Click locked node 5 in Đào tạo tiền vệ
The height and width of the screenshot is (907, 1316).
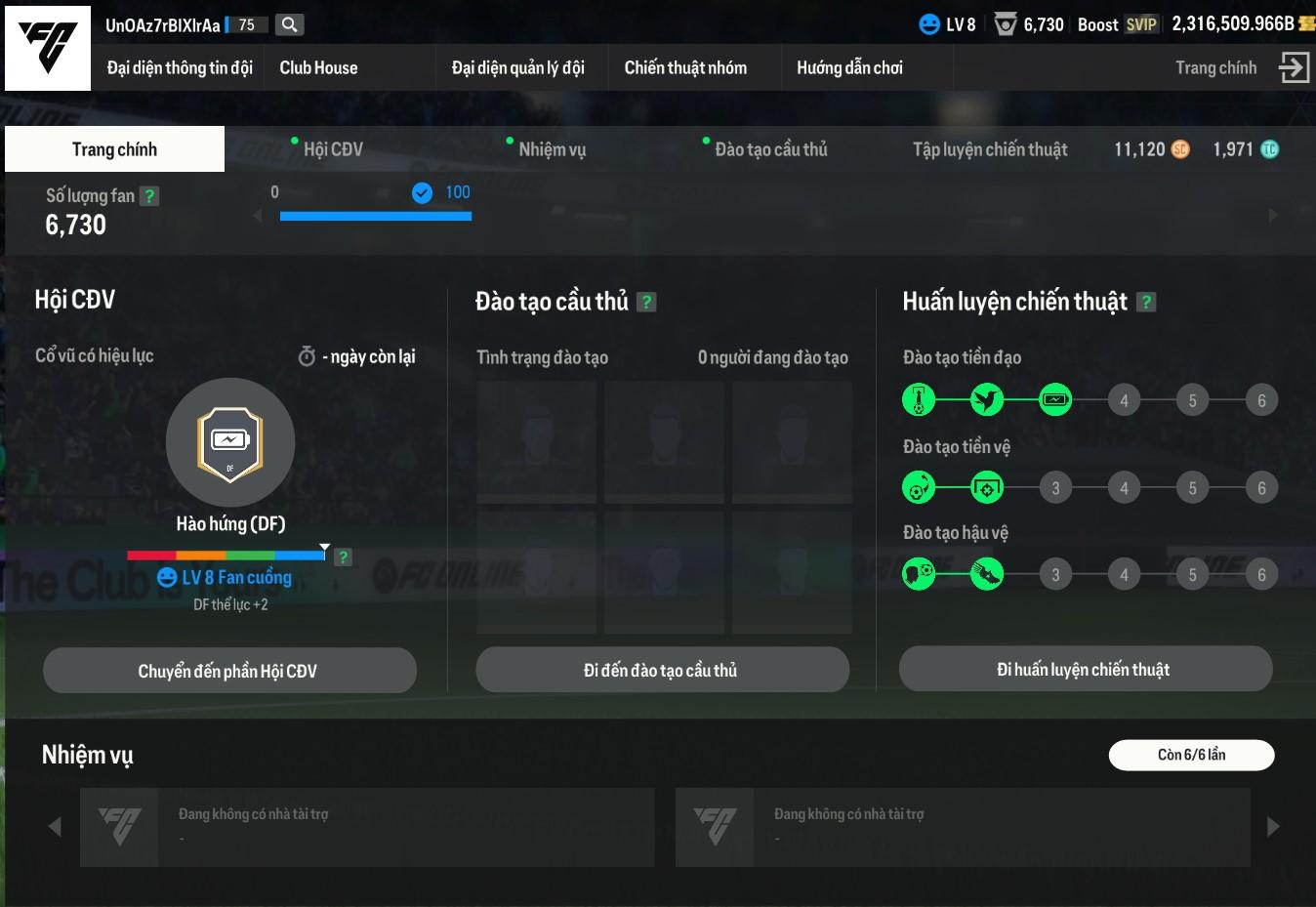coord(1192,487)
